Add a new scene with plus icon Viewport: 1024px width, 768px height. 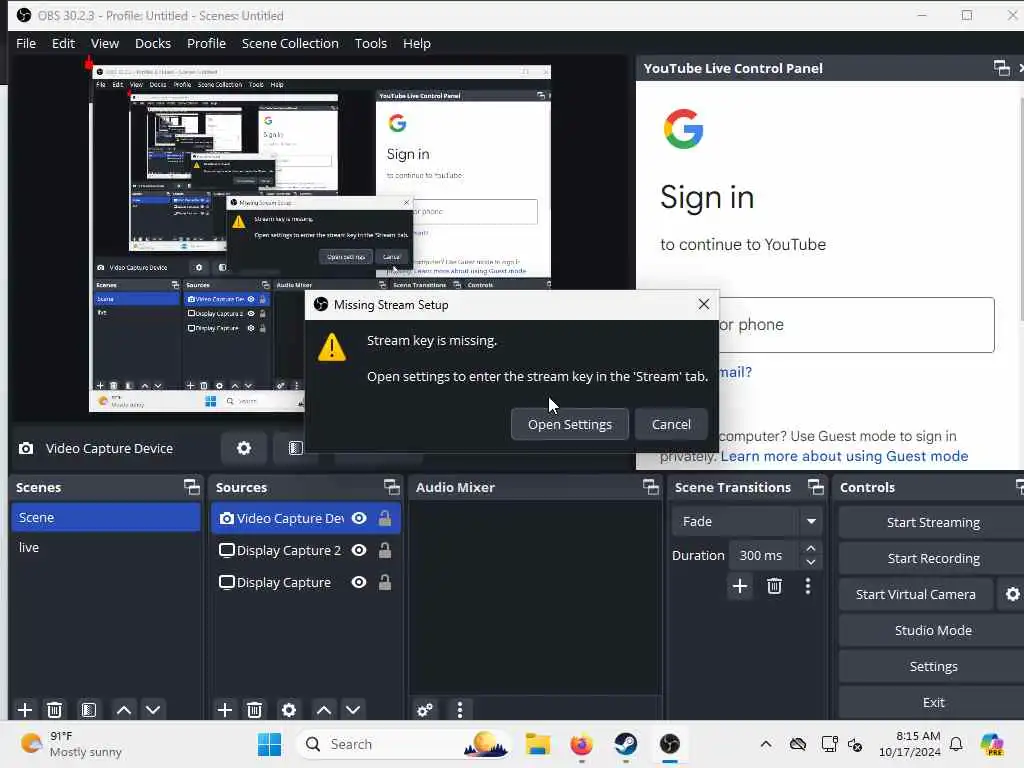[25, 710]
